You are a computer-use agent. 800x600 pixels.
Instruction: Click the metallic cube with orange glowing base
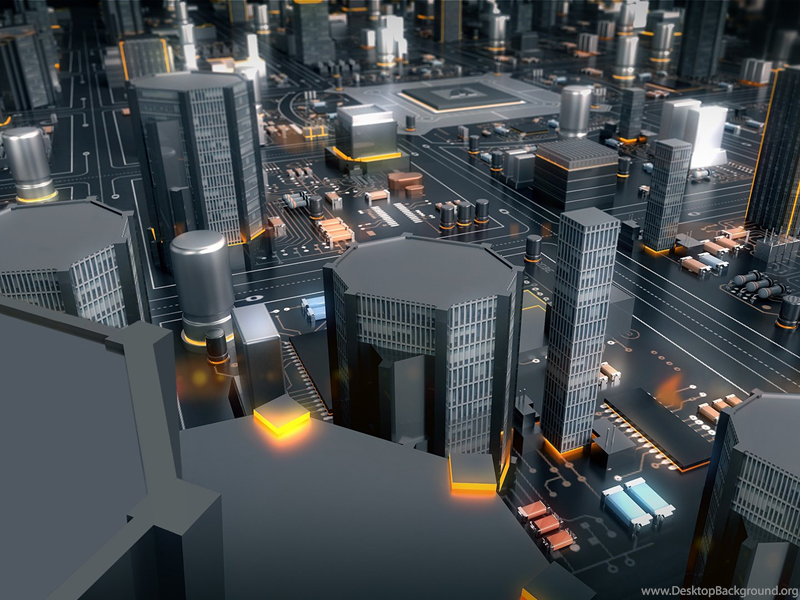366,134
